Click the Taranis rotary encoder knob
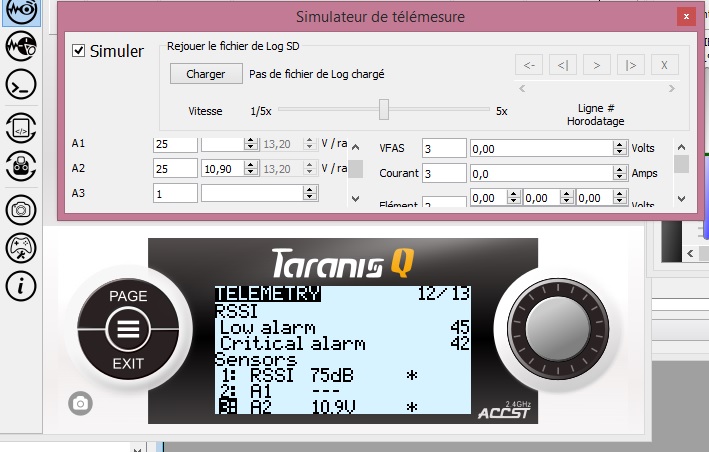 pyautogui.click(x=558, y=329)
